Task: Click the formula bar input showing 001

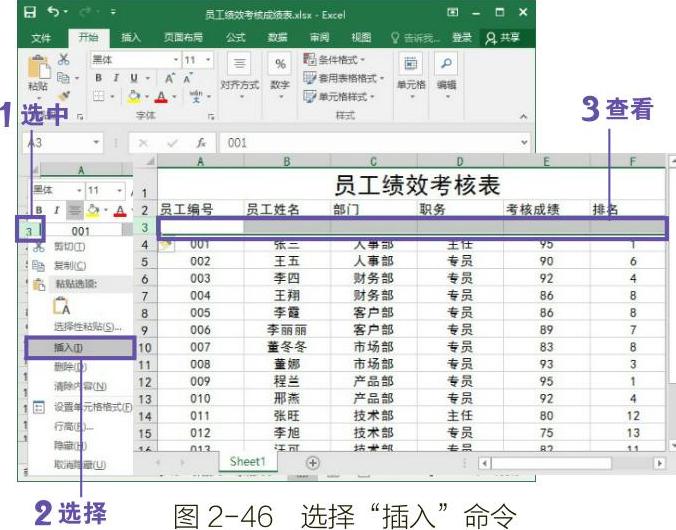Action: click(x=370, y=143)
